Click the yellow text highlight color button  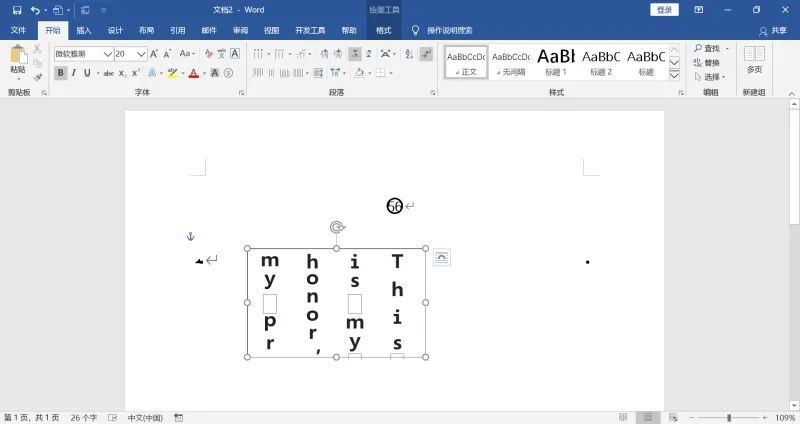(x=172, y=73)
